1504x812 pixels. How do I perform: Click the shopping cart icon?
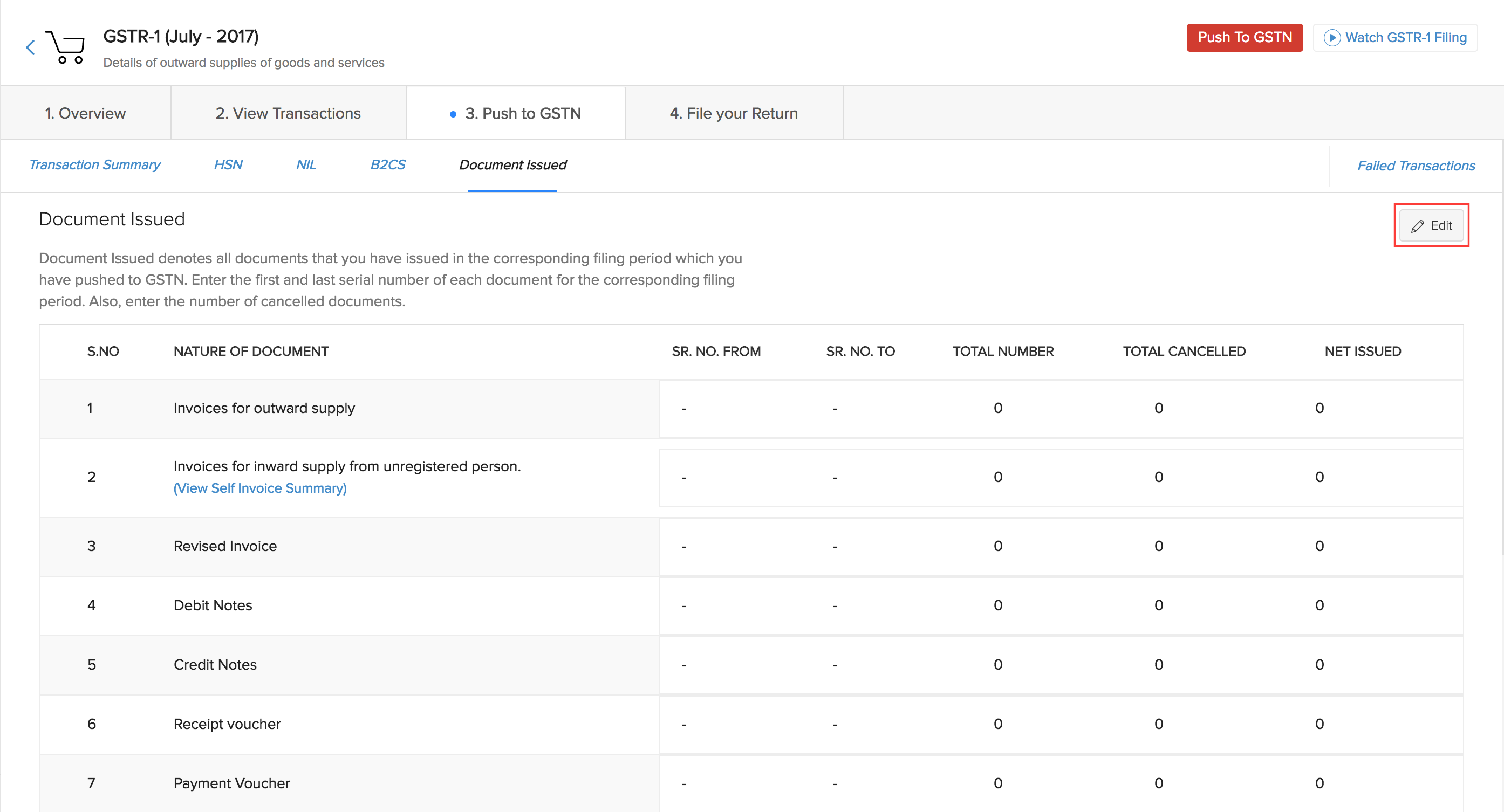(x=66, y=47)
